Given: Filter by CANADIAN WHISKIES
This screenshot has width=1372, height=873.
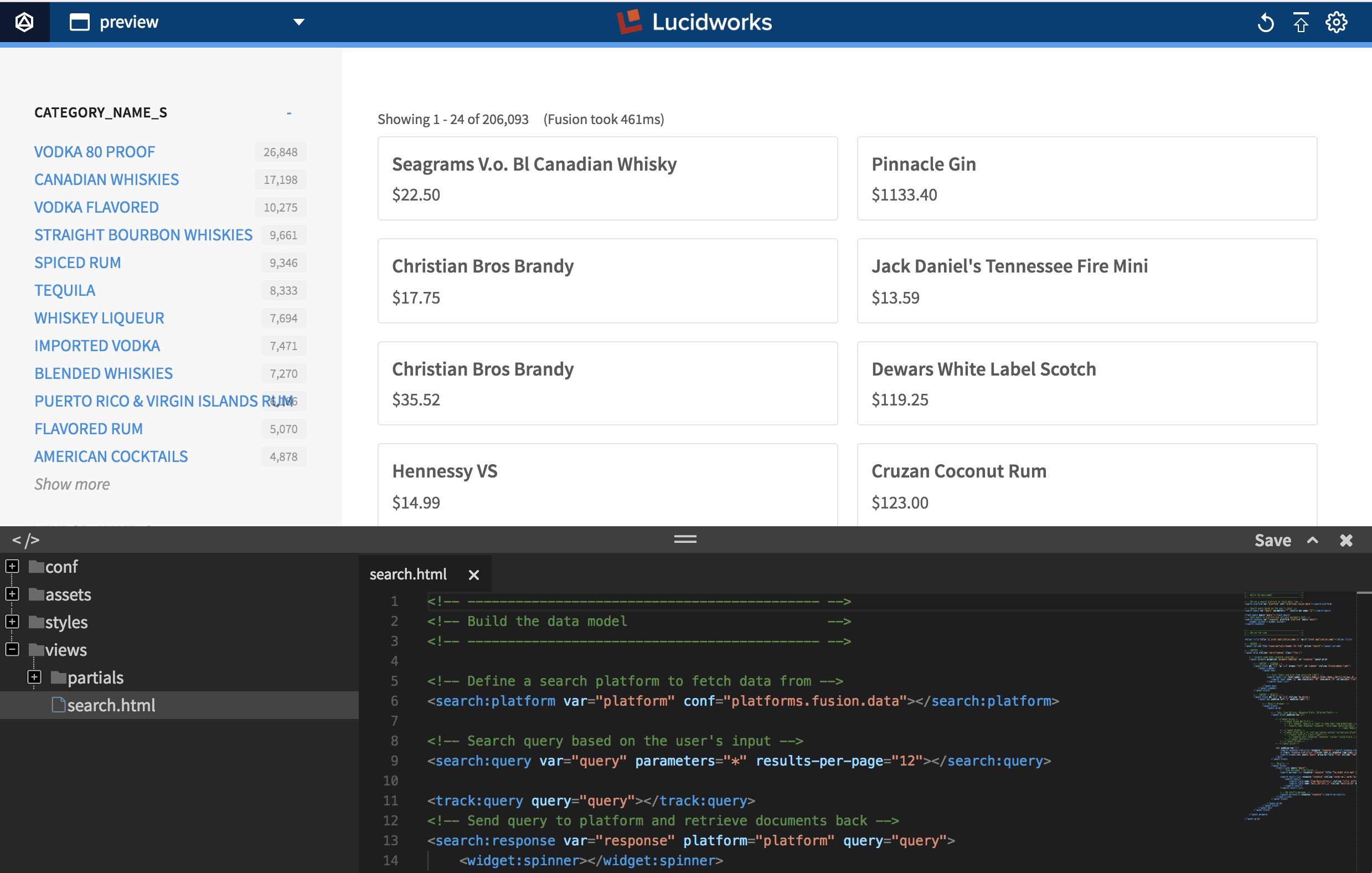Looking at the screenshot, I should point(106,179).
